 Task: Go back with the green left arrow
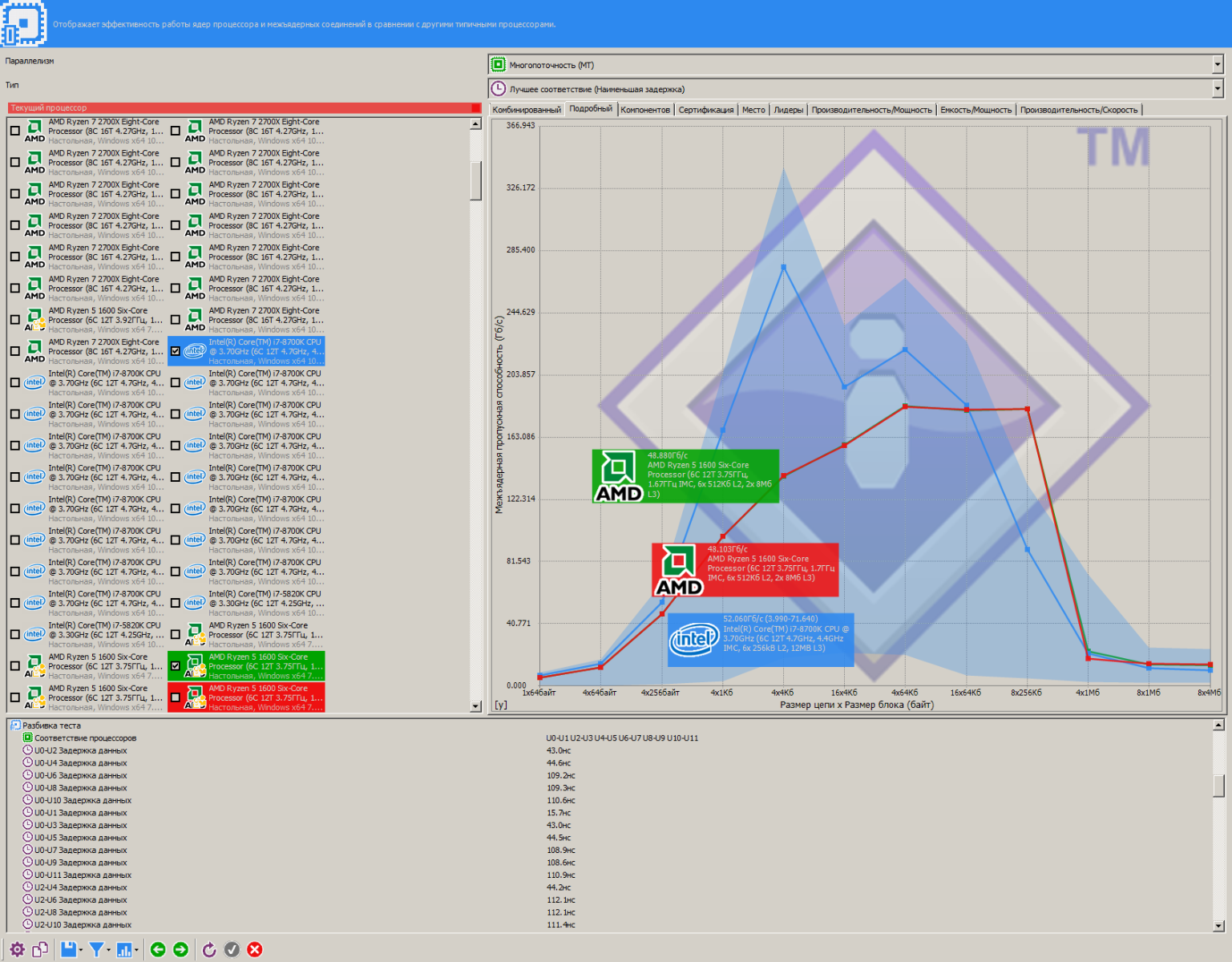(x=158, y=950)
